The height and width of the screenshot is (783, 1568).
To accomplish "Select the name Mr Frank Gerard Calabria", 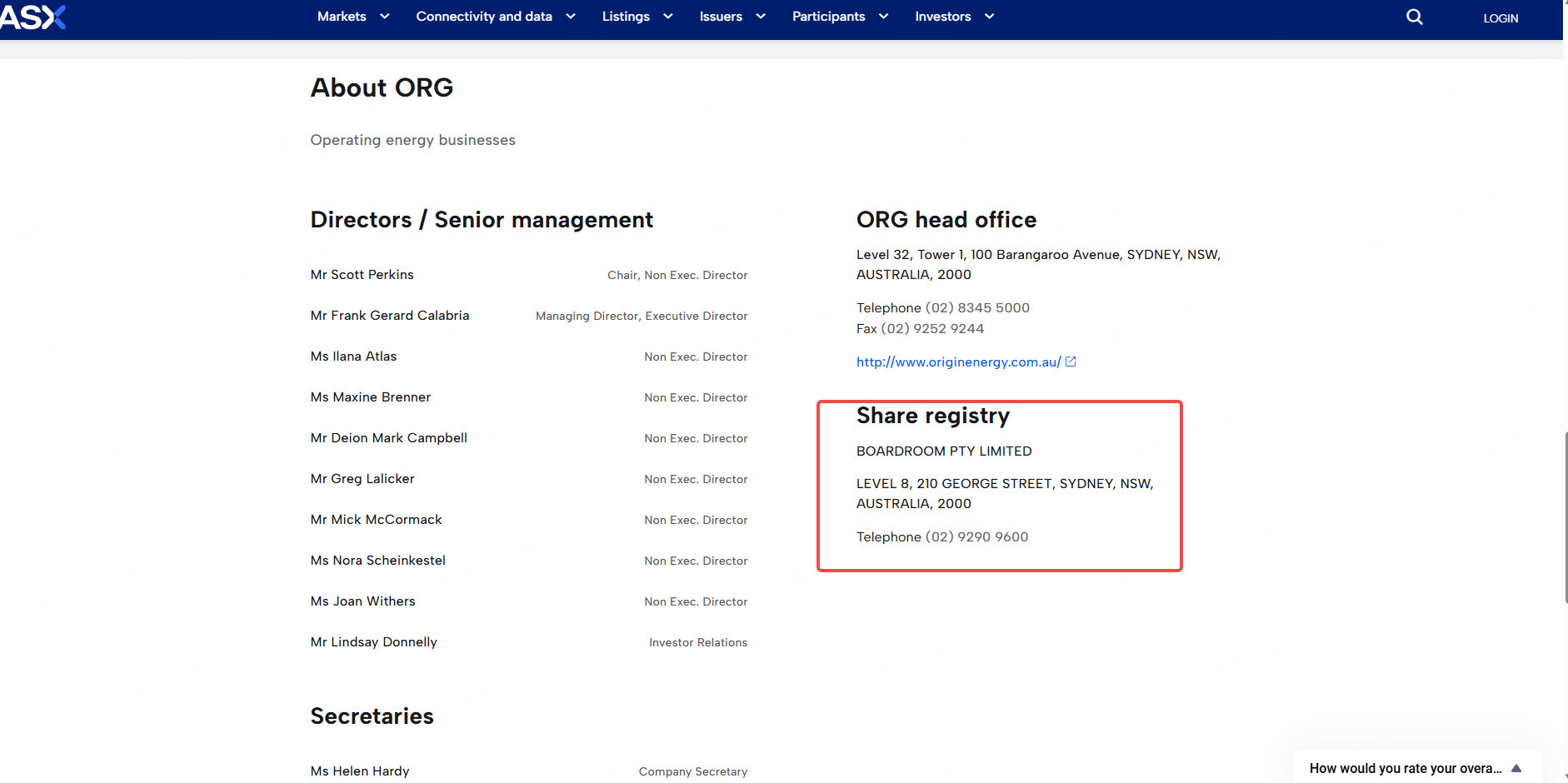I will [x=390, y=316].
